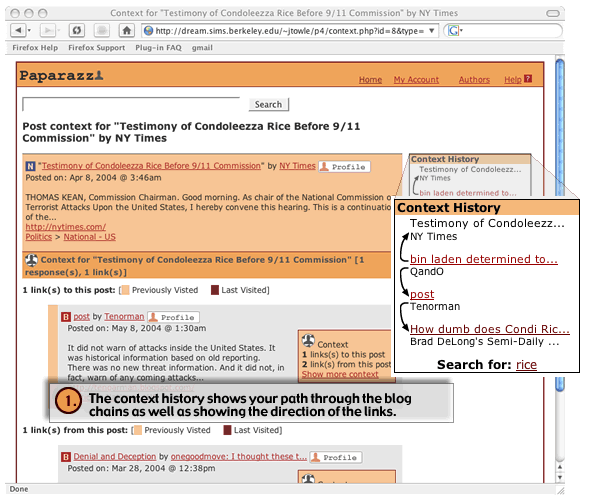The width and height of the screenshot is (608, 498).
Task: Open How dumb does Condi Ric... history link
Action: coord(490,329)
